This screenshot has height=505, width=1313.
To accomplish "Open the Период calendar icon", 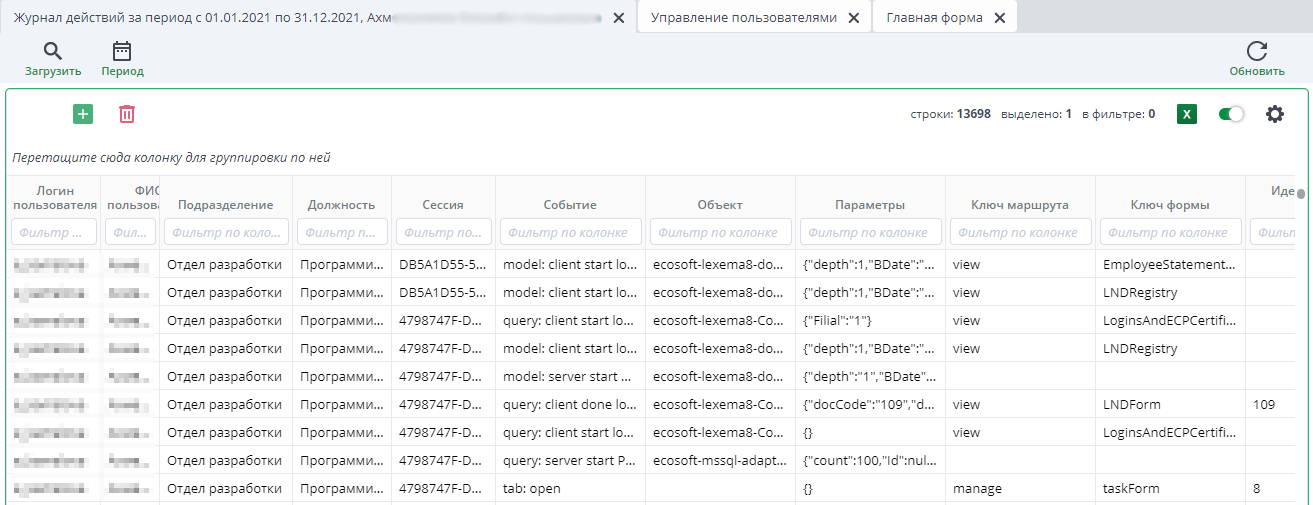I will pyautogui.click(x=122, y=52).
